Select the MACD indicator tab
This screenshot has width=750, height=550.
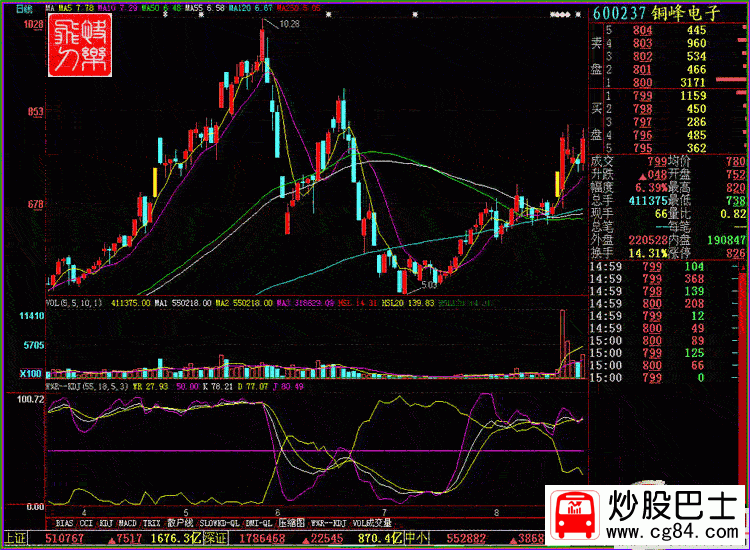pos(127,522)
